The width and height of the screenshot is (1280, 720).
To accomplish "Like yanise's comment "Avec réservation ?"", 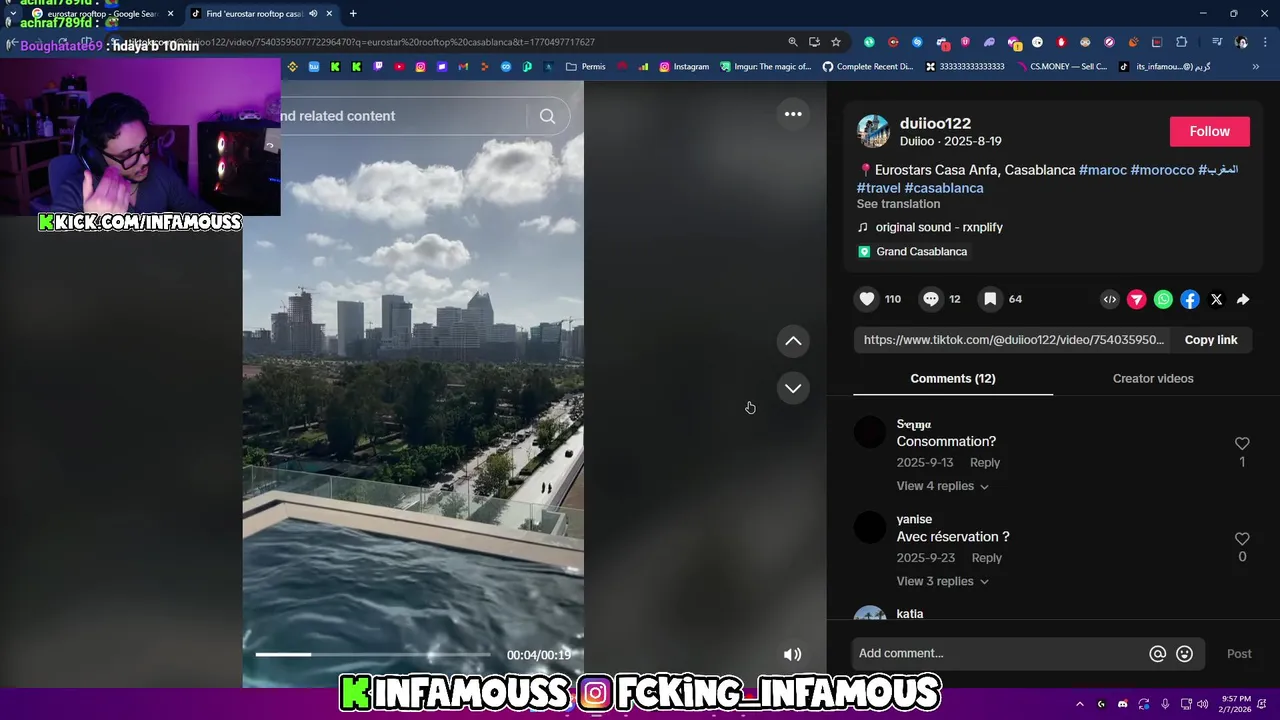I will point(1242,538).
